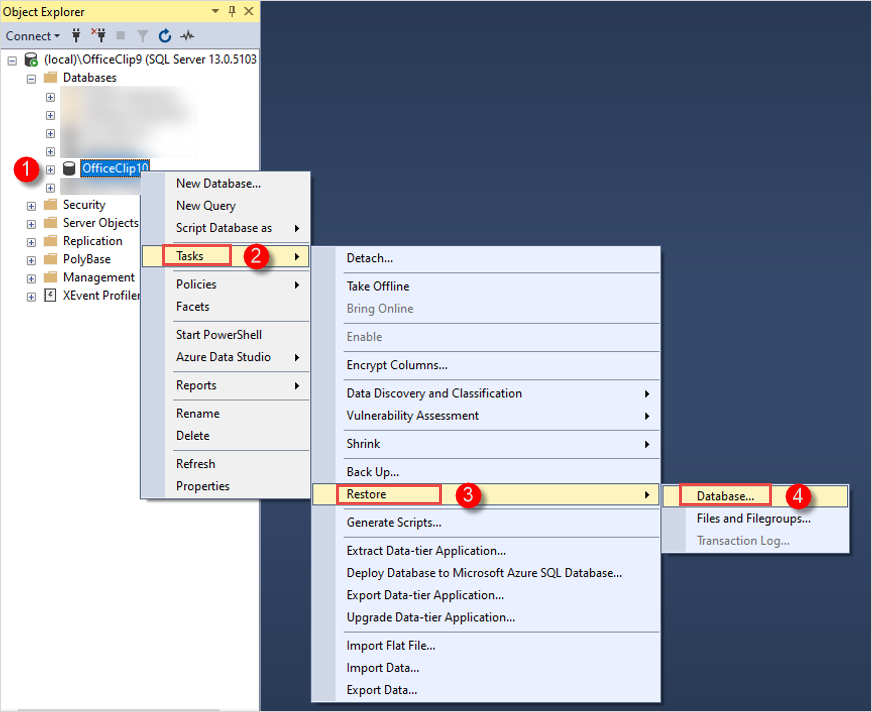Click the Databases folder icon
The width and height of the screenshot is (872, 712).
[51, 77]
